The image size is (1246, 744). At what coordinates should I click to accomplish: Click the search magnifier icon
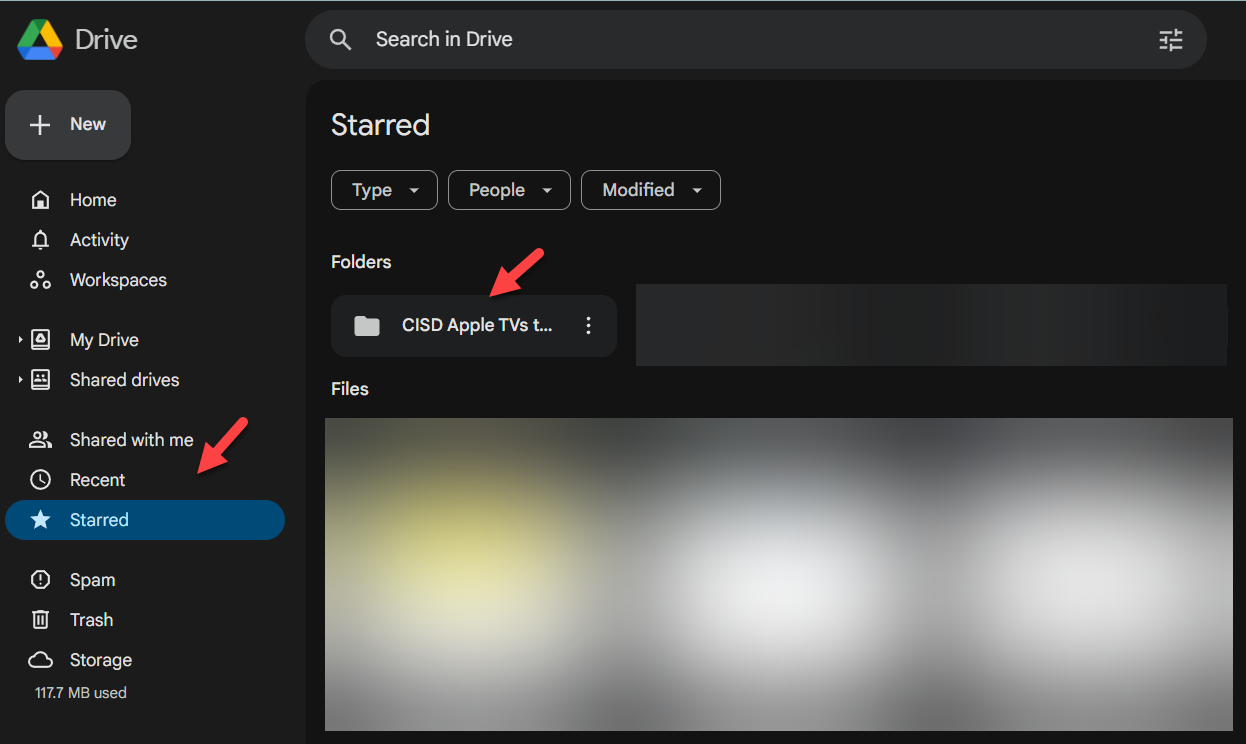coord(341,40)
